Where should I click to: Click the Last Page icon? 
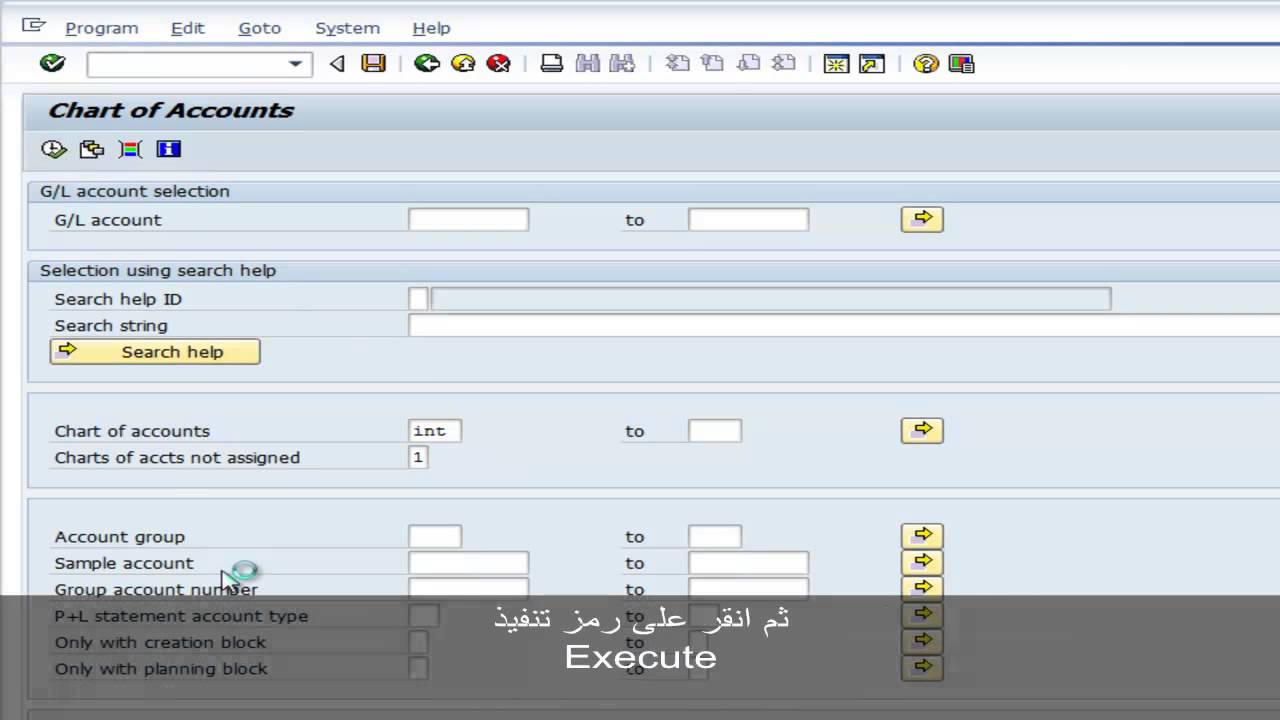coord(784,63)
